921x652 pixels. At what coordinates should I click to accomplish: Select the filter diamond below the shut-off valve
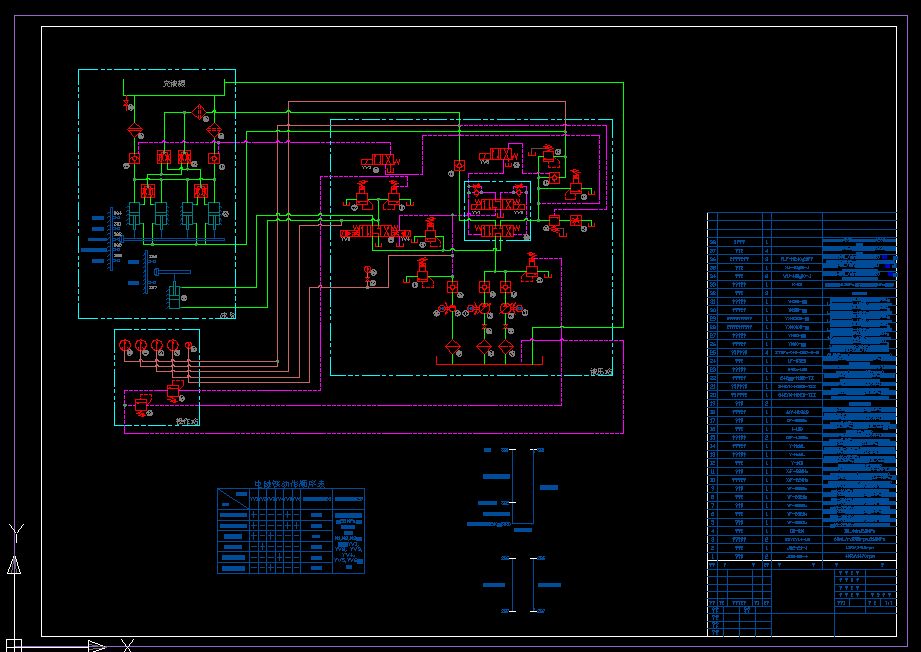pyautogui.click(x=135, y=130)
